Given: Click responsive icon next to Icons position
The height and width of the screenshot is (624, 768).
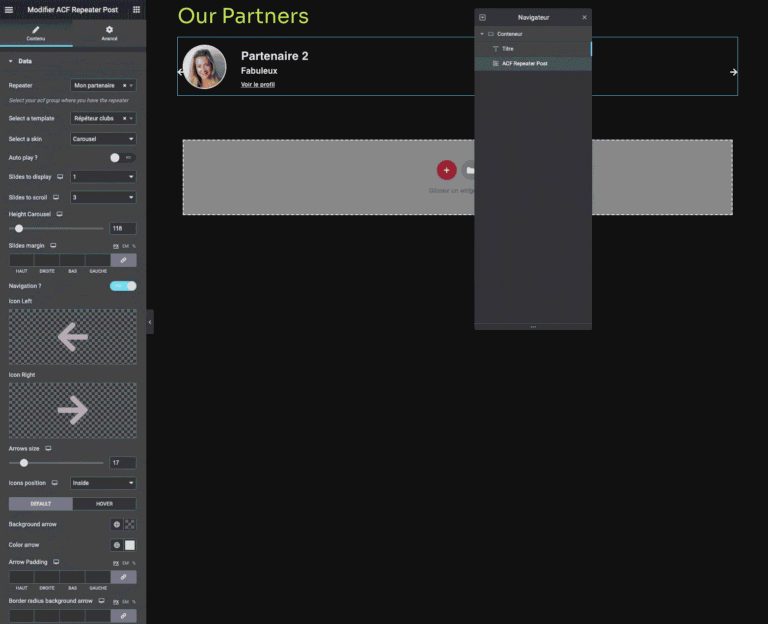Looking at the screenshot, I should coord(54,482).
